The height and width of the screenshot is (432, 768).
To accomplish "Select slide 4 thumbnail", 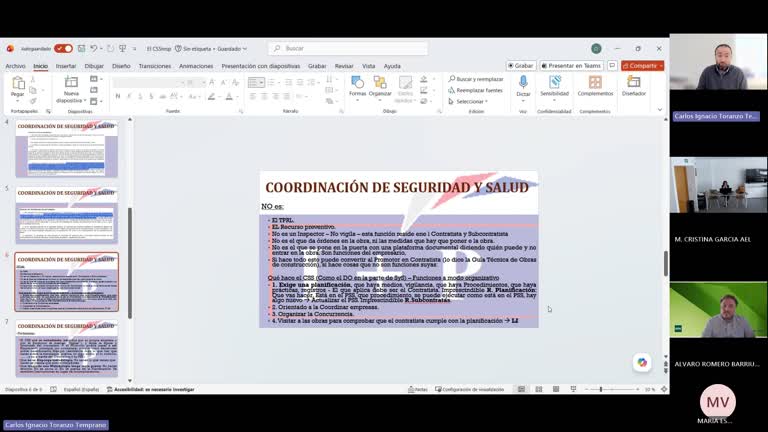I will point(67,149).
